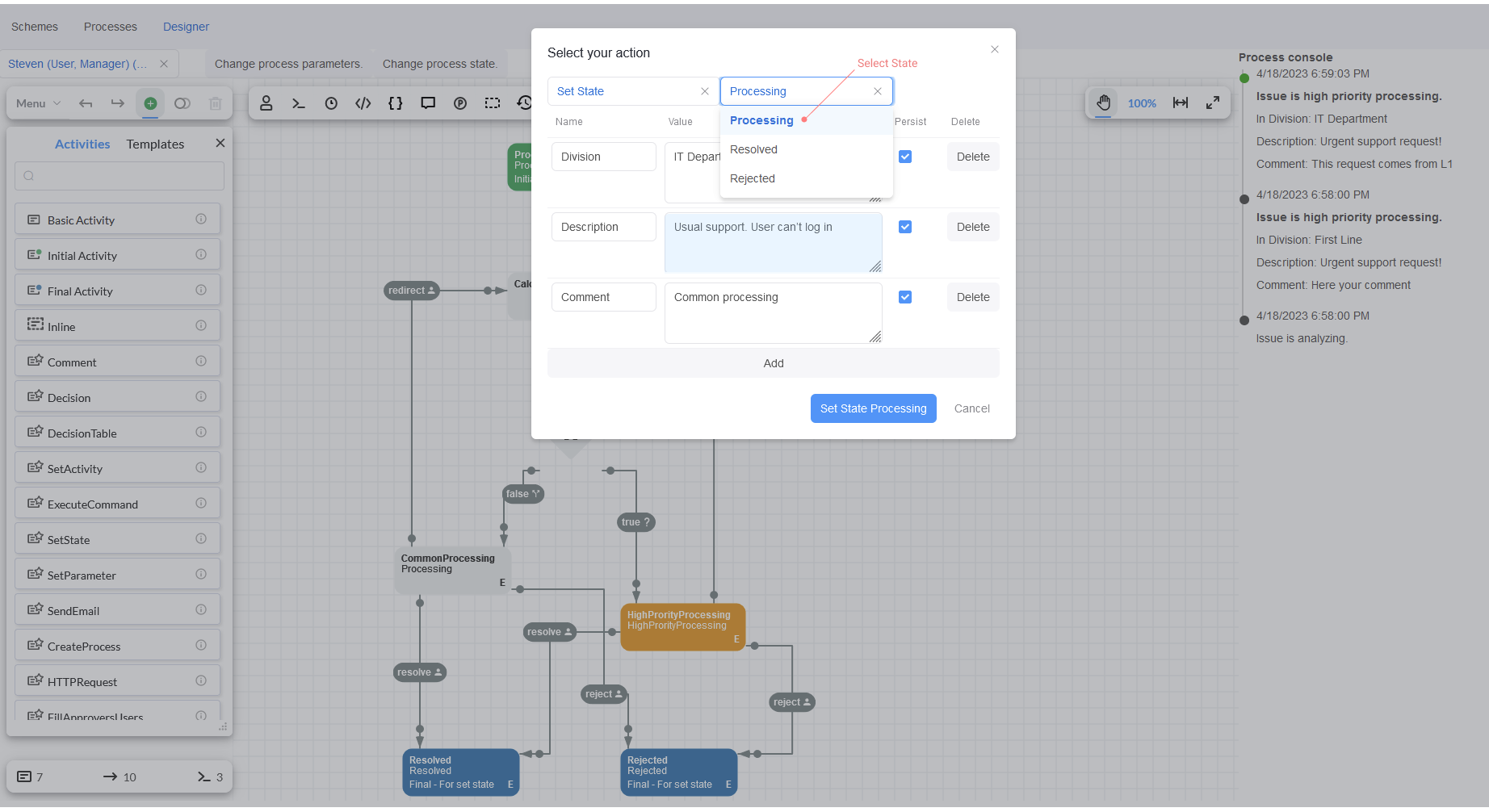The image size is (1489, 812).
Task: Clear the Processing state selection
Action: 878,91
